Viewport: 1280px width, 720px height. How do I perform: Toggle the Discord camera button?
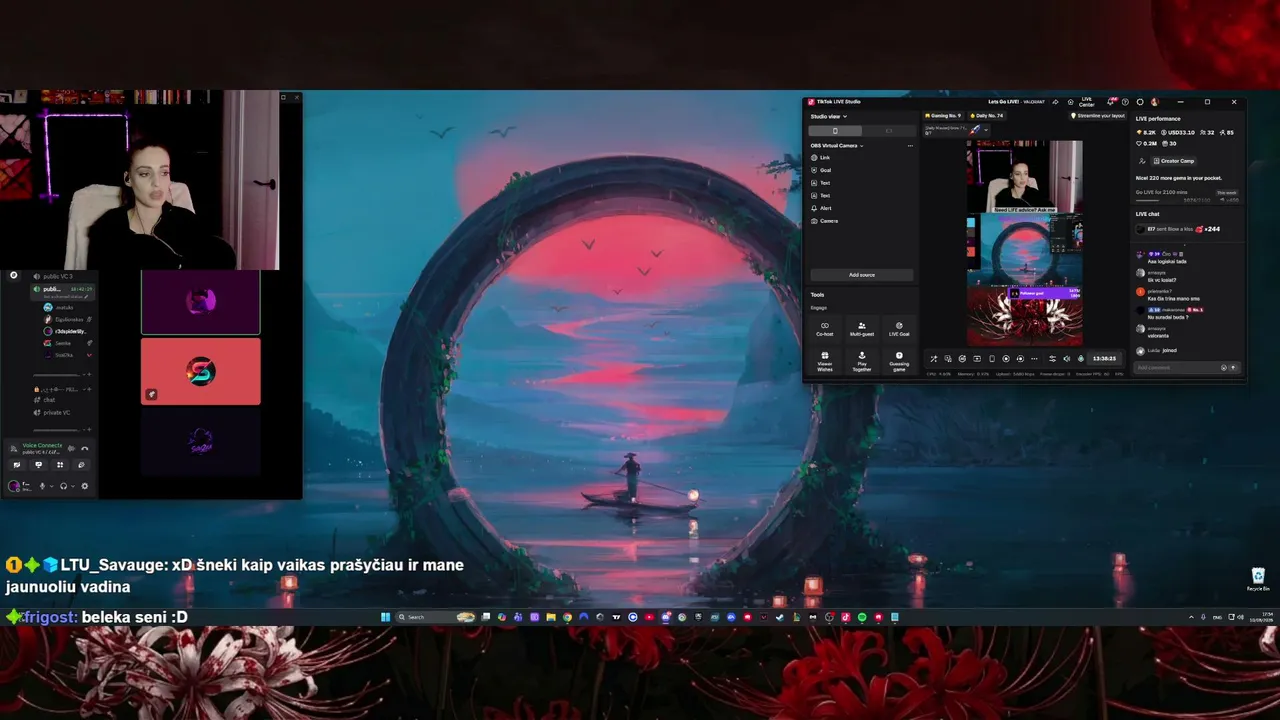pyautogui.click(x=16, y=465)
